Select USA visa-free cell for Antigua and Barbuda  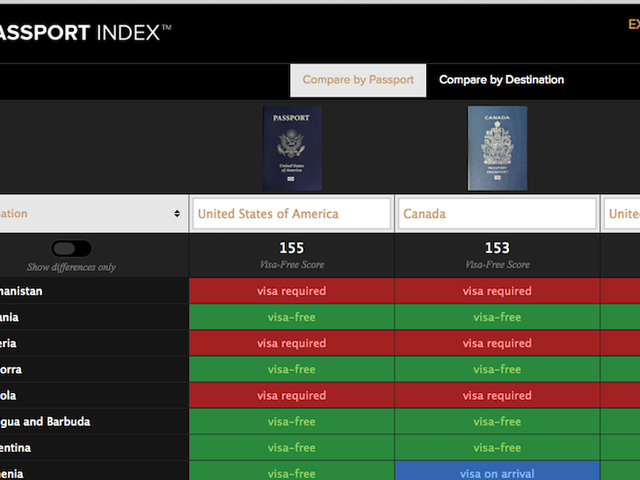pos(291,421)
